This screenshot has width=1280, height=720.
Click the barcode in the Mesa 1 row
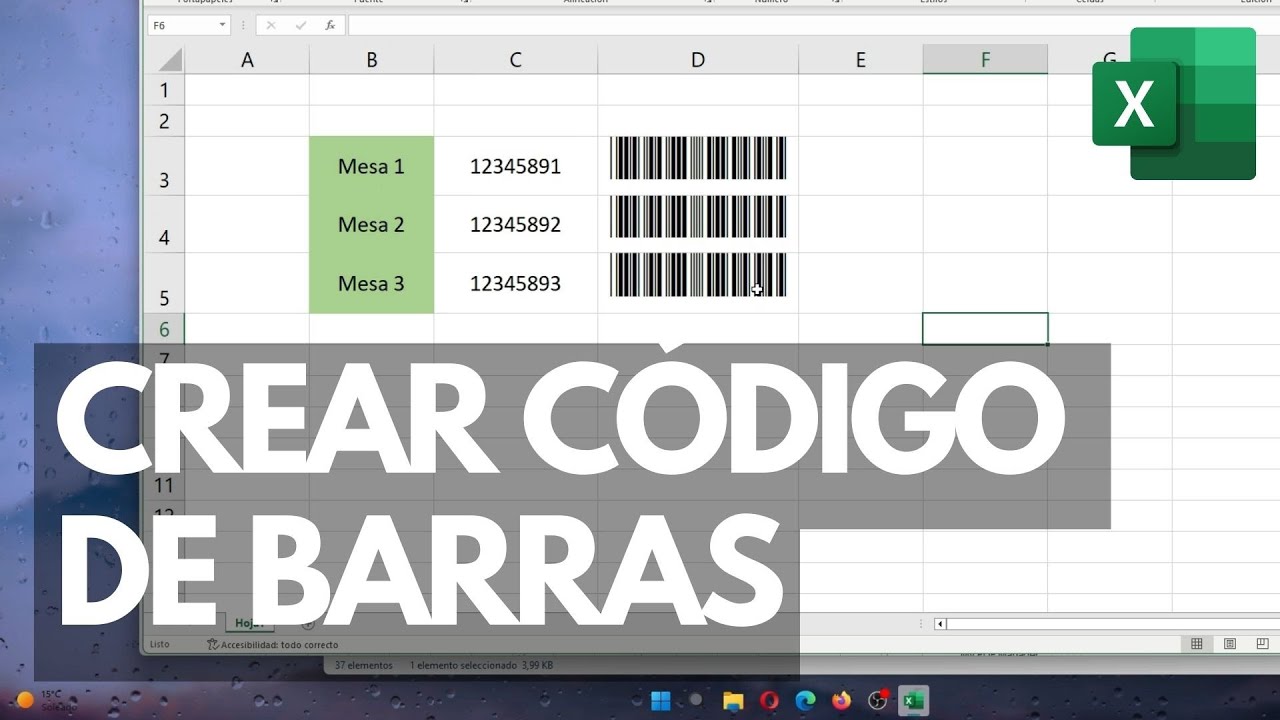click(x=698, y=158)
